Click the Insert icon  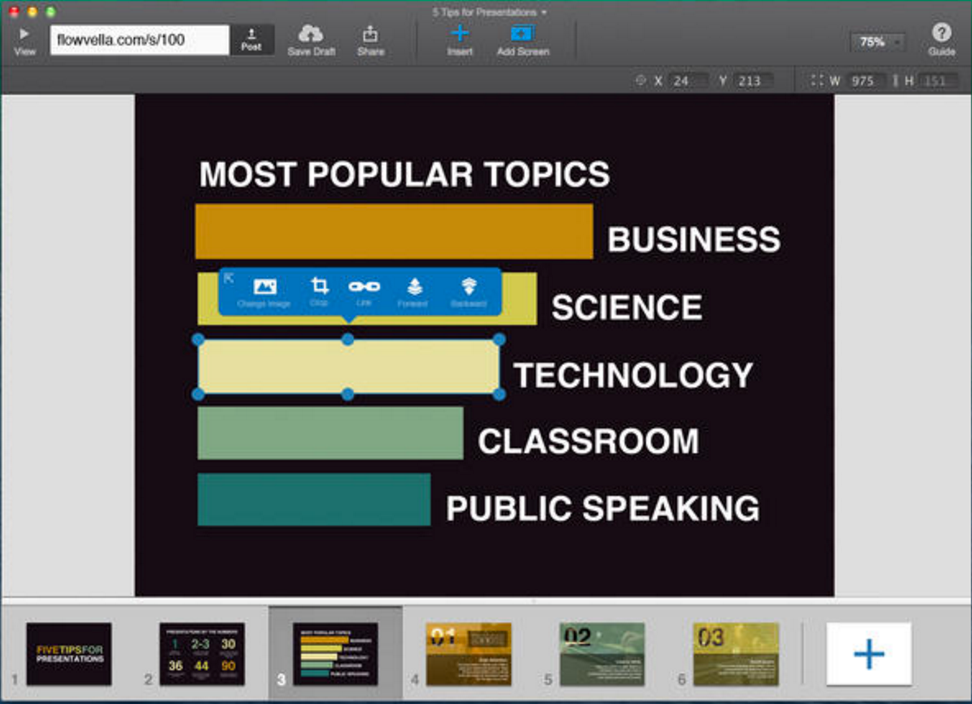coord(459,38)
